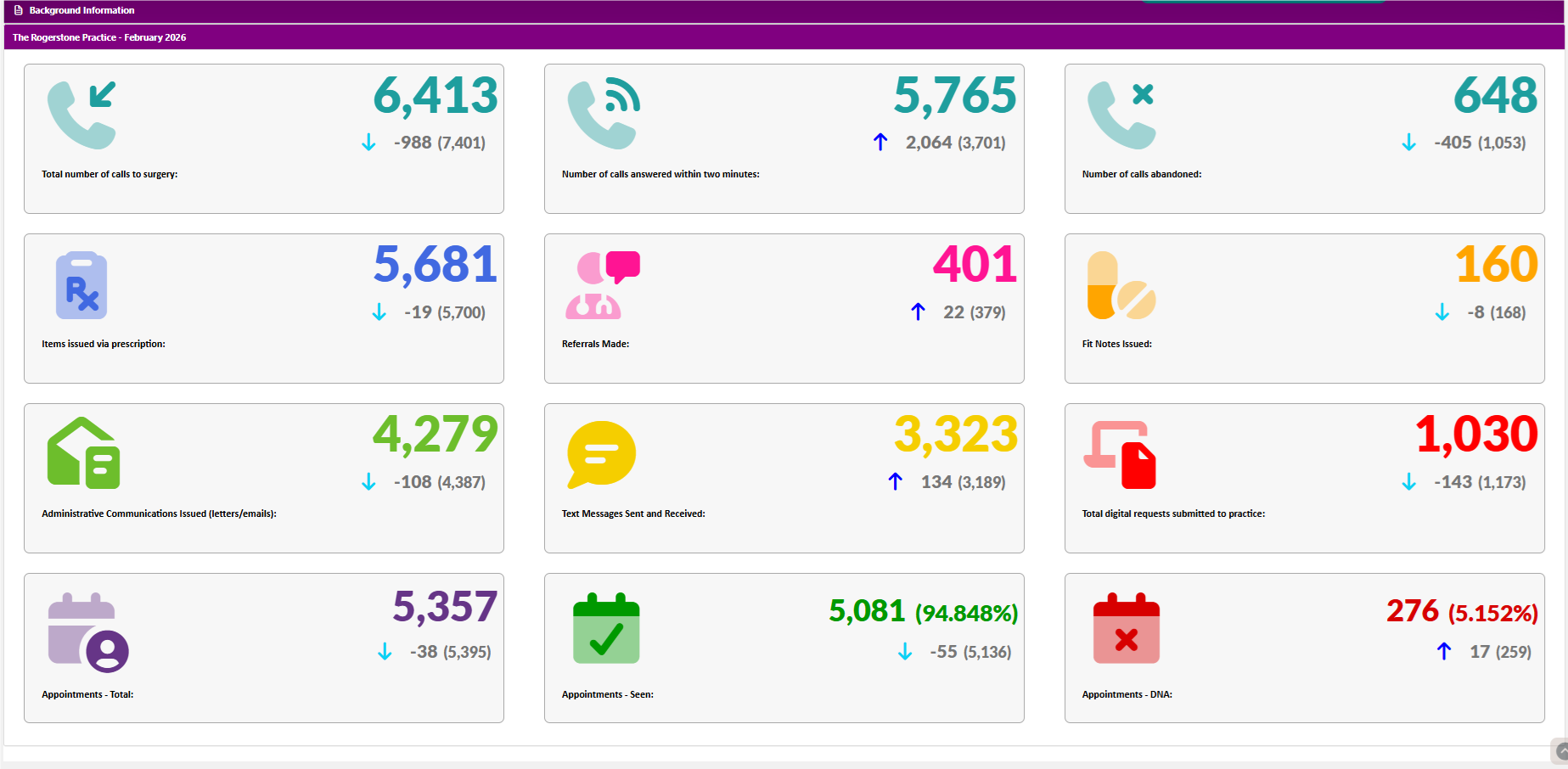This screenshot has width=1568, height=769.
Task: Click the prescription clipboard Rx icon
Action: (81, 285)
